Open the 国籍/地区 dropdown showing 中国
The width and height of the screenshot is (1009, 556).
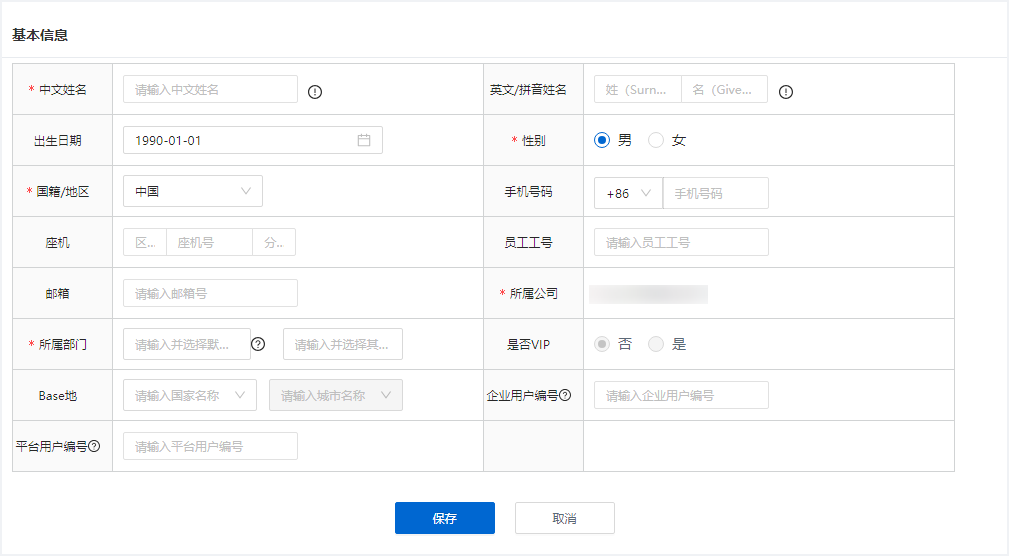193,191
